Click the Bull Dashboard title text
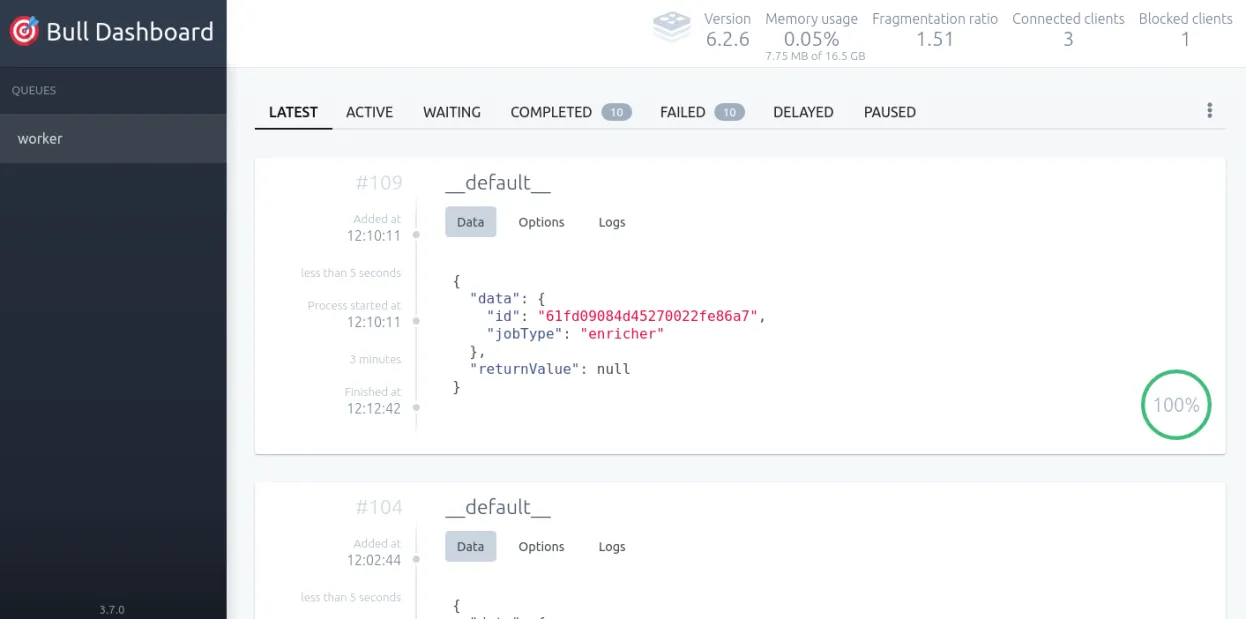Screen dimensions: 1246x619 point(130,32)
